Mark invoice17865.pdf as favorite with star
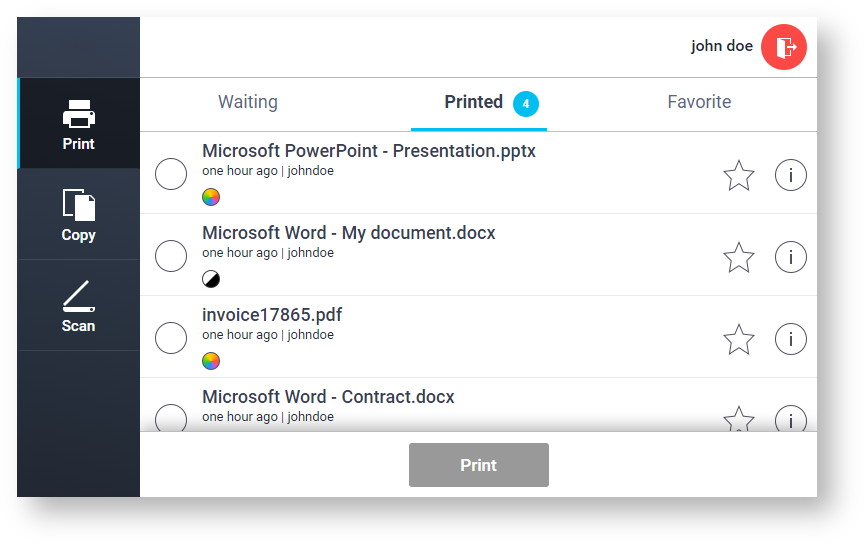Screen dimensions: 865x545 click(x=738, y=339)
